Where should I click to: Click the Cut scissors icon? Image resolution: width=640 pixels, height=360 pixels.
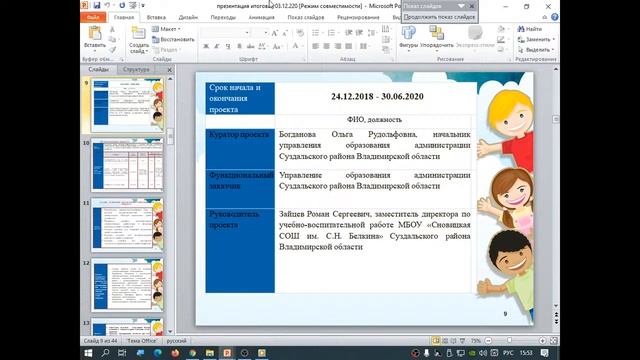(112, 29)
